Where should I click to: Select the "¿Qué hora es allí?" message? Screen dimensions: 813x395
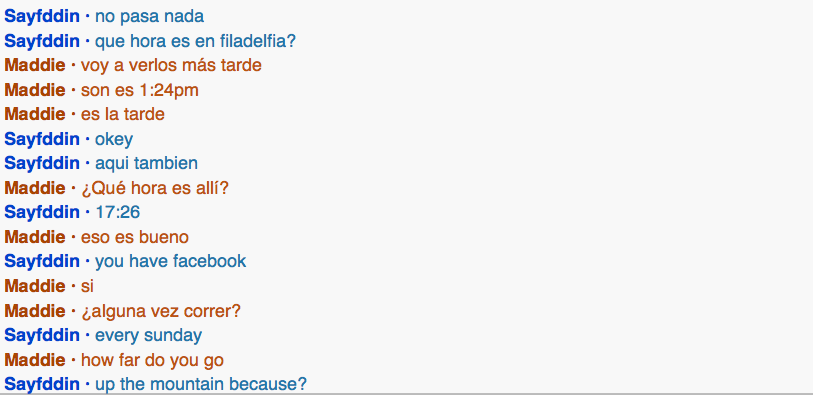coord(155,188)
